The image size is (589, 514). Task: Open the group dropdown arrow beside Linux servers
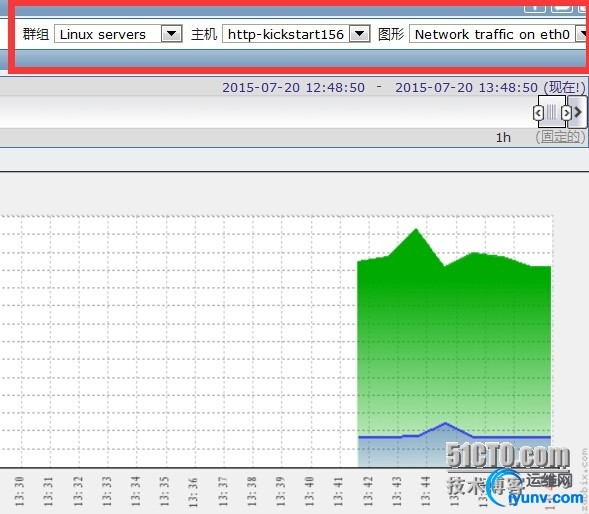pyautogui.click(x=172, y=34)
